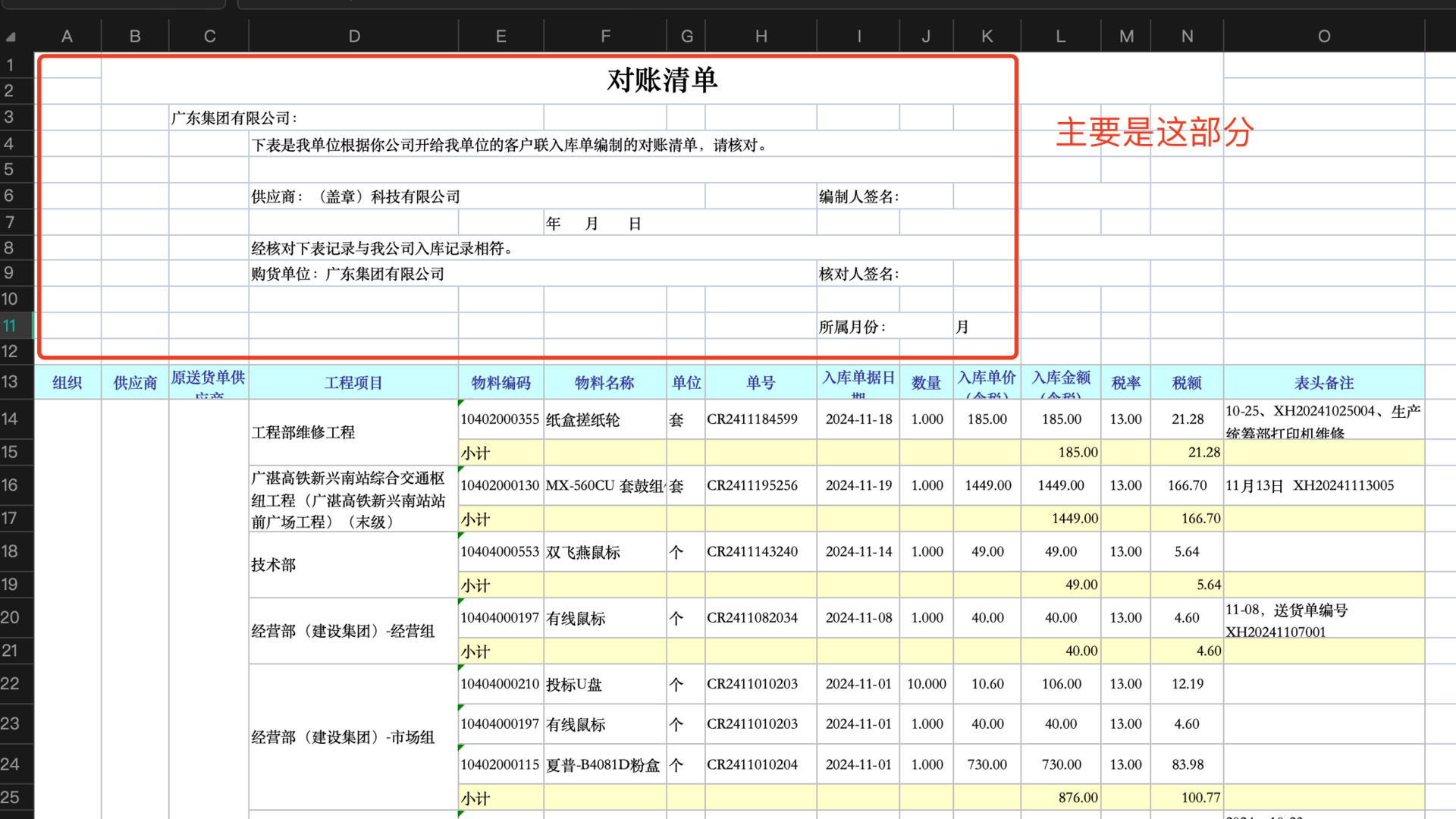Click the 物料名称 header cell

(x=605, y=382)
